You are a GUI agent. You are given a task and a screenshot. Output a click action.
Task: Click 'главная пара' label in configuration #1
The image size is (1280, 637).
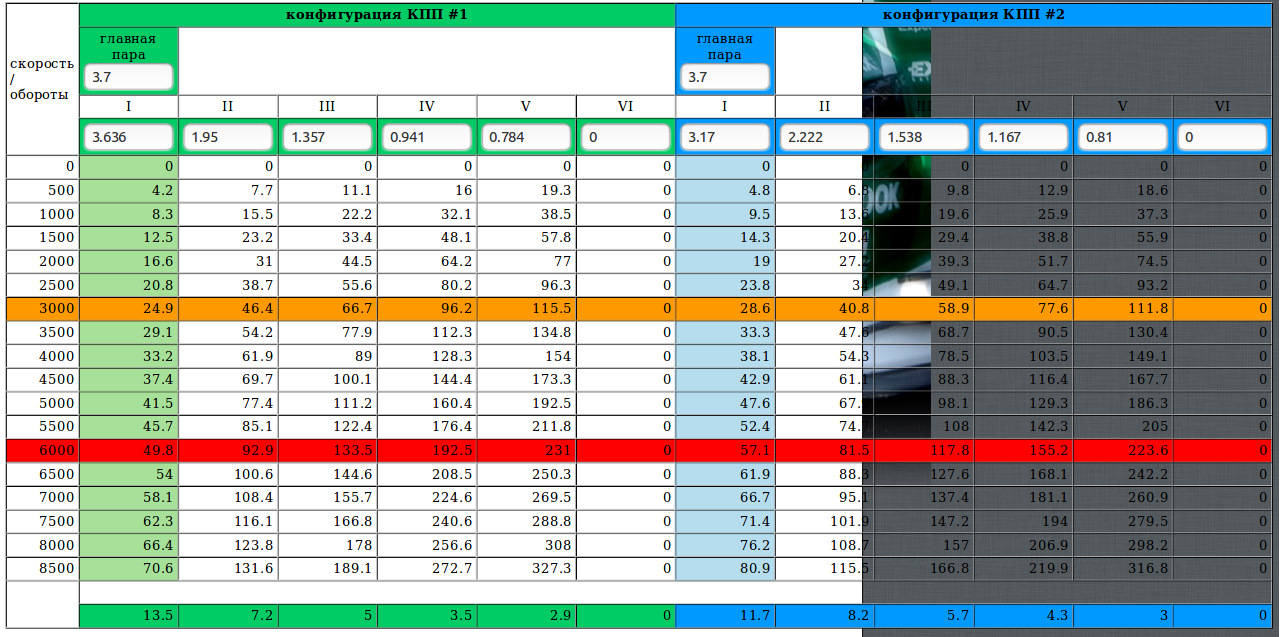click(129, 47)
